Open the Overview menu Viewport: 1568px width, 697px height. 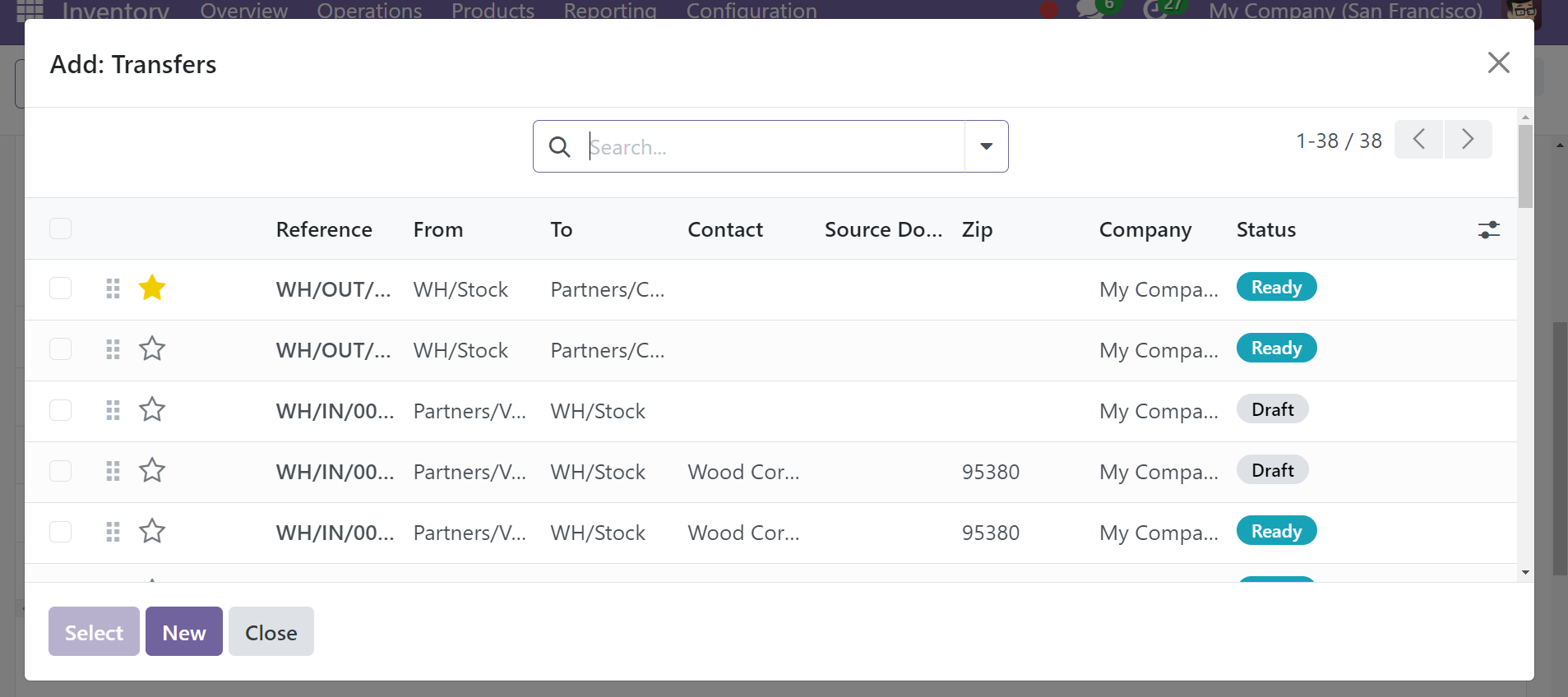coord(244,10)
